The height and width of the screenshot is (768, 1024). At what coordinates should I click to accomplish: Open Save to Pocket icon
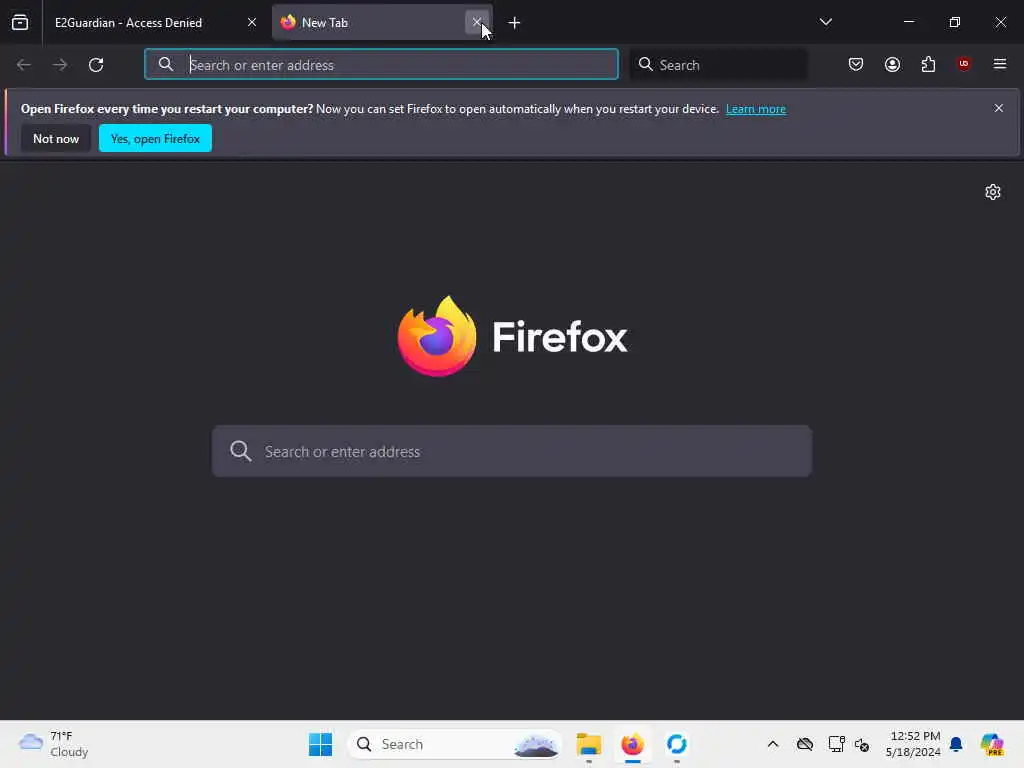[856, 65]
